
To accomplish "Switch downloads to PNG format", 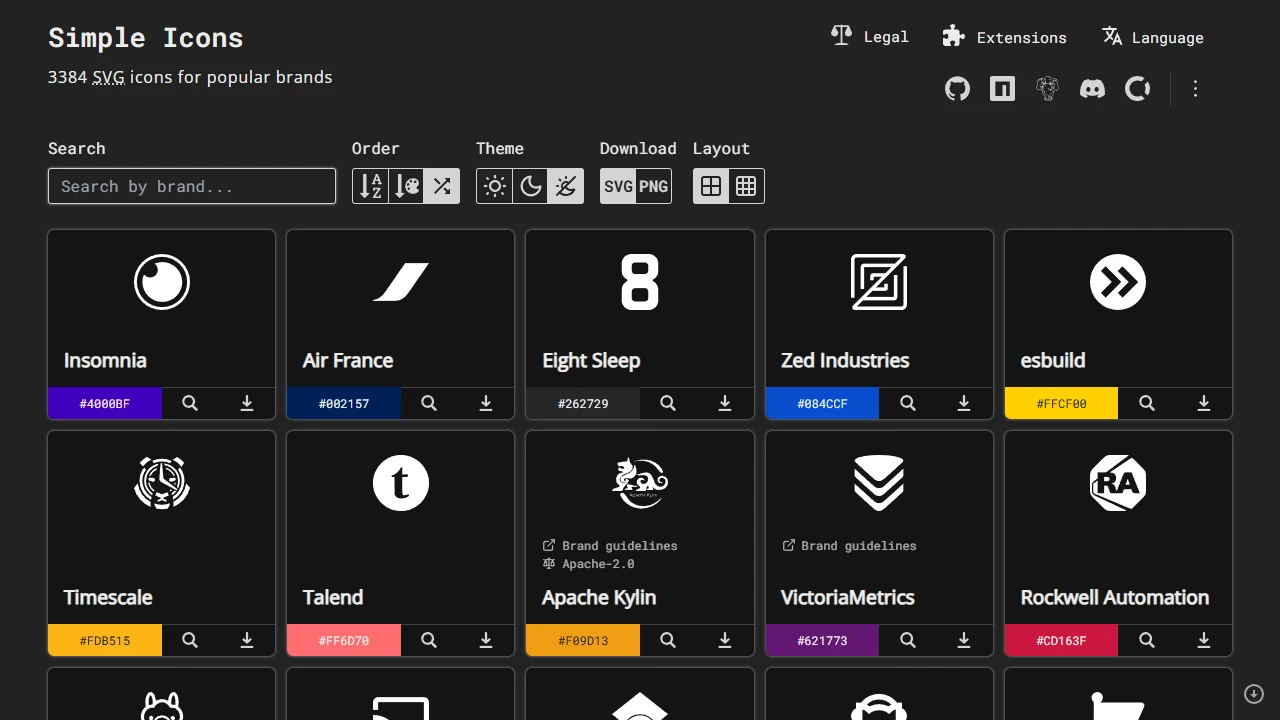I will pos(652,186).
